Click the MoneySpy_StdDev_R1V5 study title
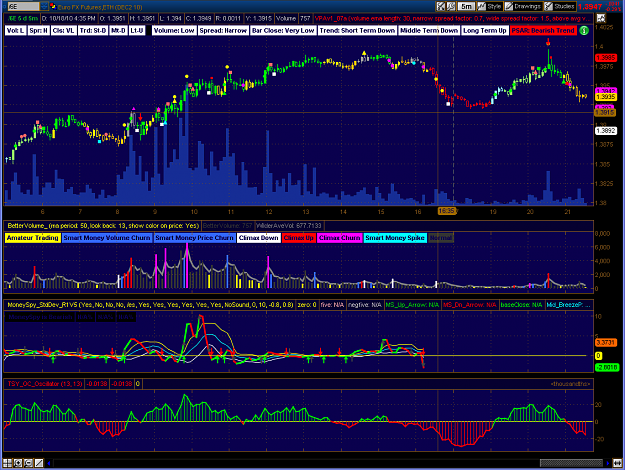The image size is (625, 470). click(150, 305)
